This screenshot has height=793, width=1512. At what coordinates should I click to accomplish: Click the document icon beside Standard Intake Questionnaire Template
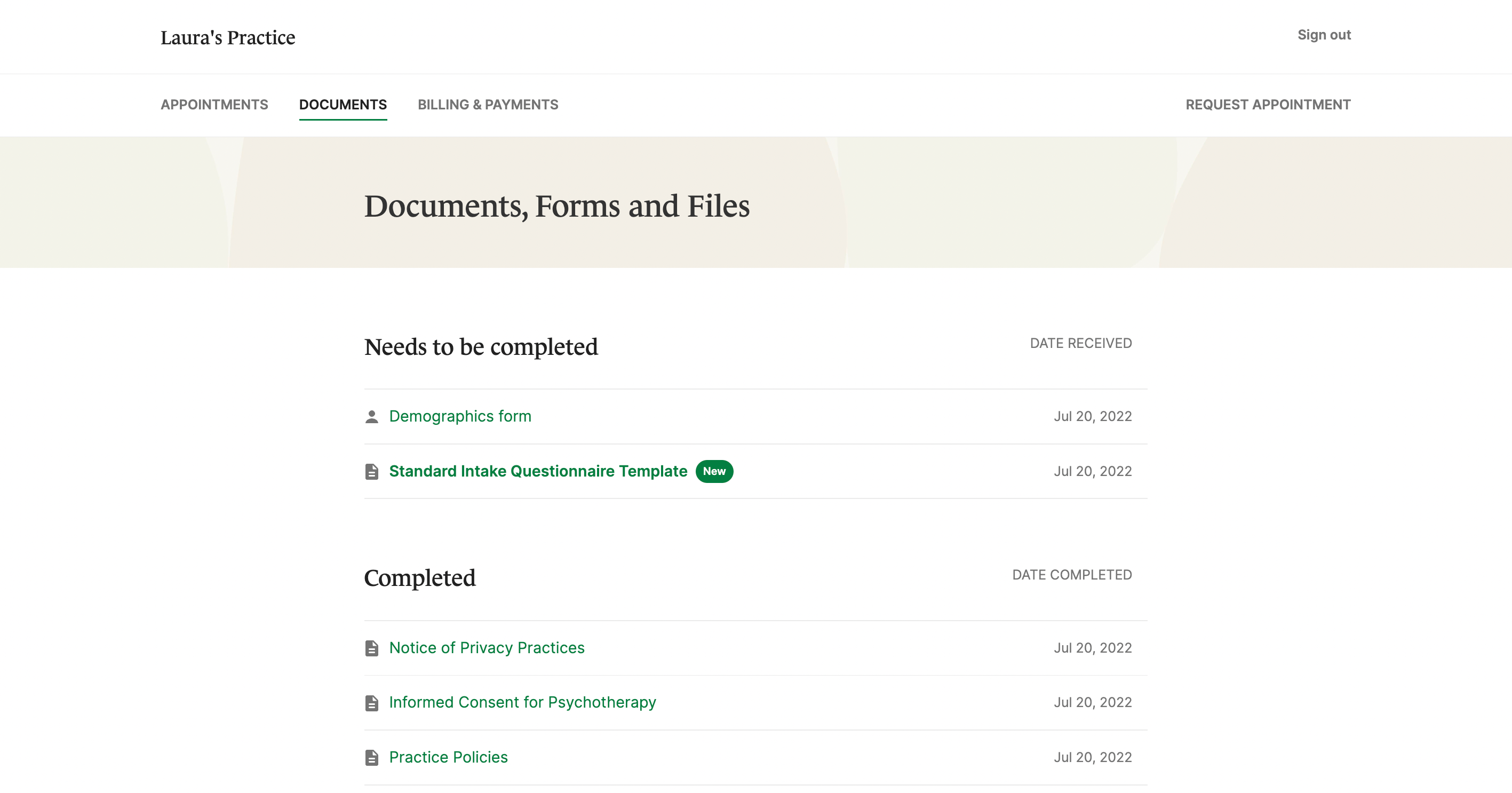(x=372, y=471)
